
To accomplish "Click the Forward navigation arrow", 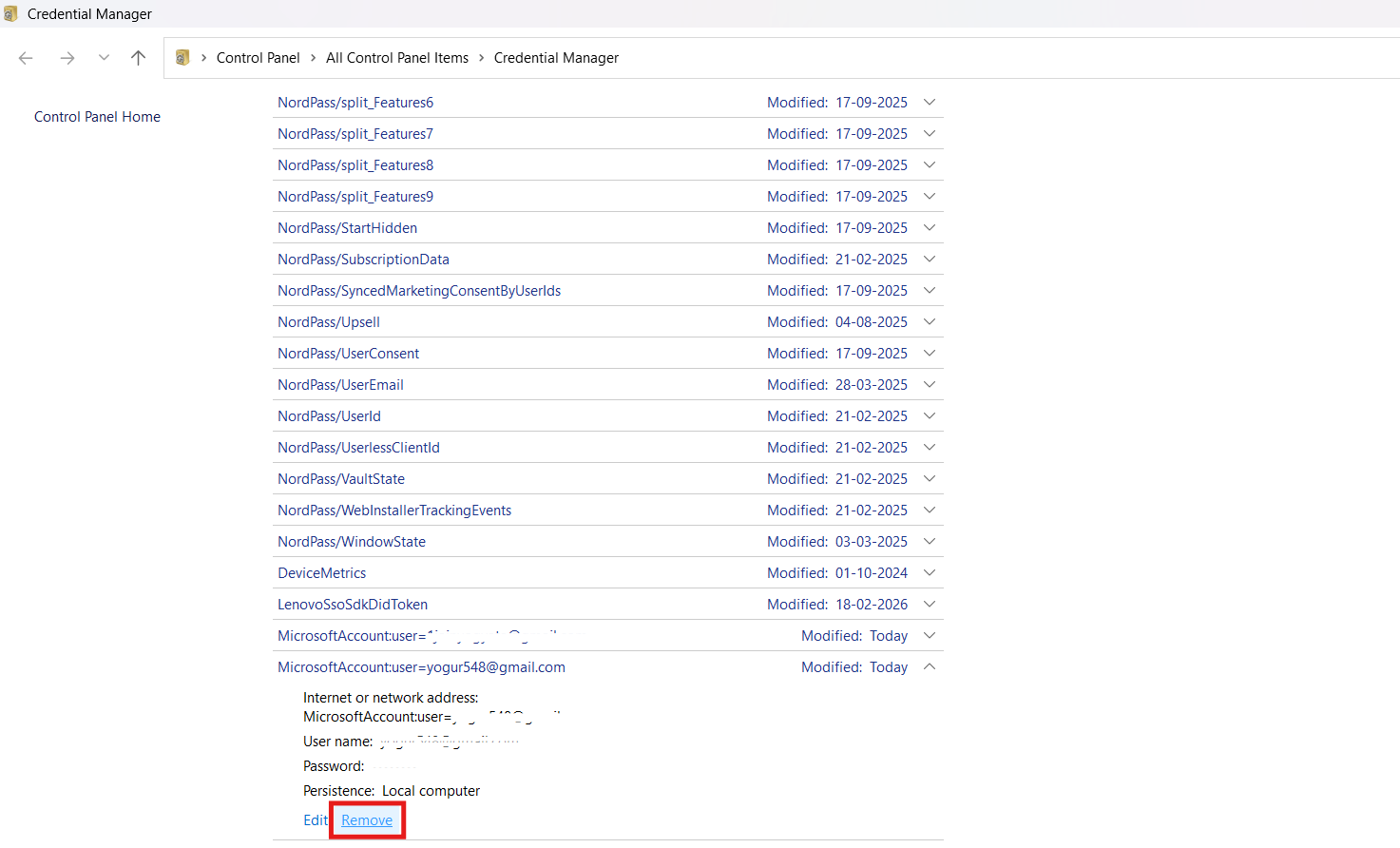I will point(67,58).
